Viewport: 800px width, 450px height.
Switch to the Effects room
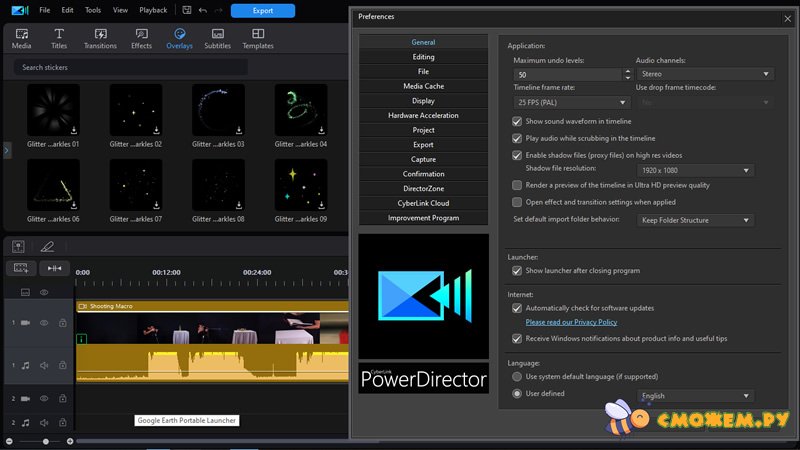pos(141,38)
